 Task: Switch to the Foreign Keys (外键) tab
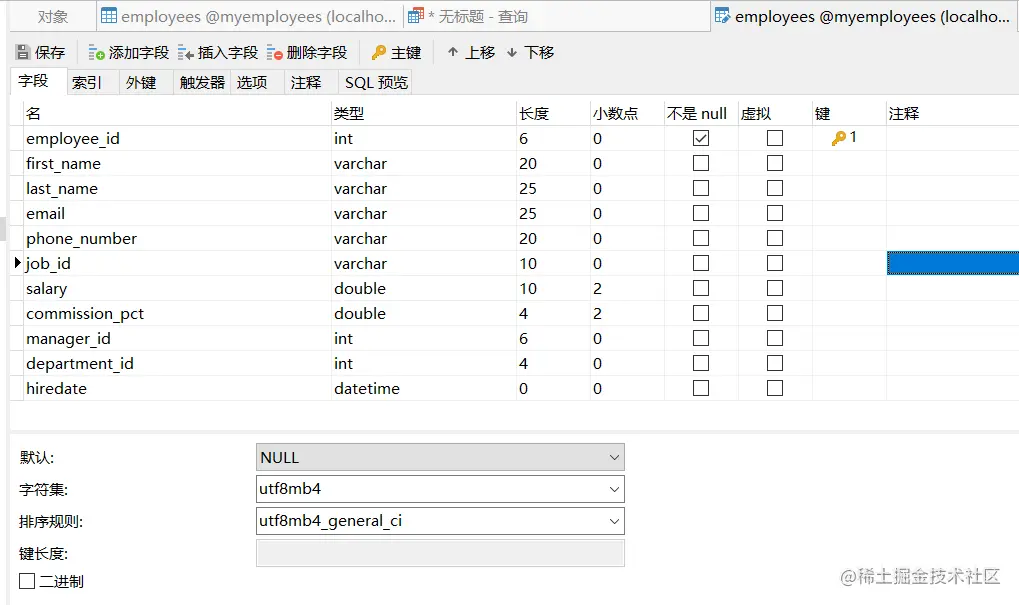coord(146,83)
